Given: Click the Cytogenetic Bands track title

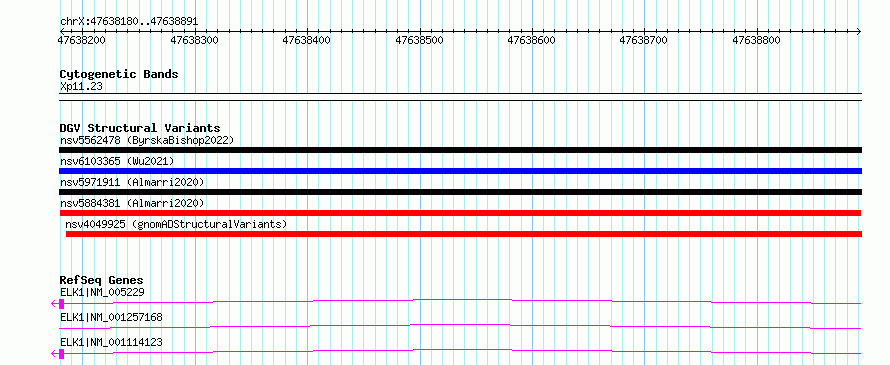Looking at the screenshot, I should [119, 74].
